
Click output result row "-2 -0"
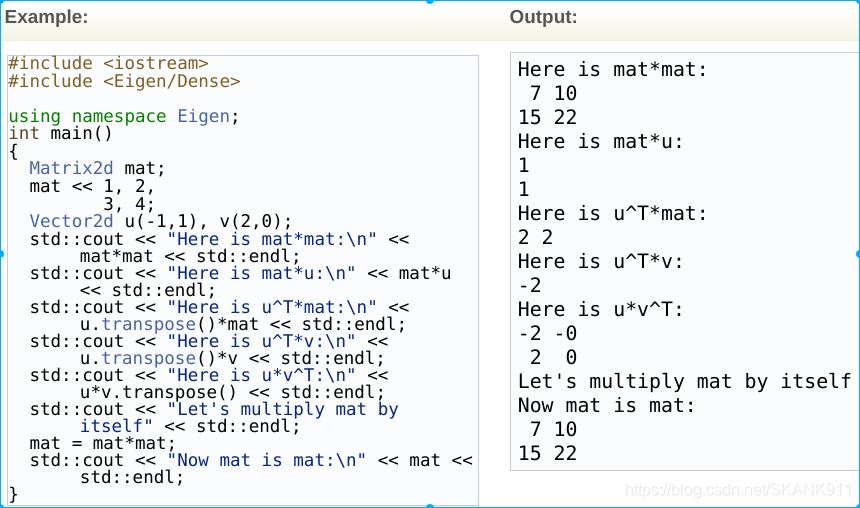[547, 334]
